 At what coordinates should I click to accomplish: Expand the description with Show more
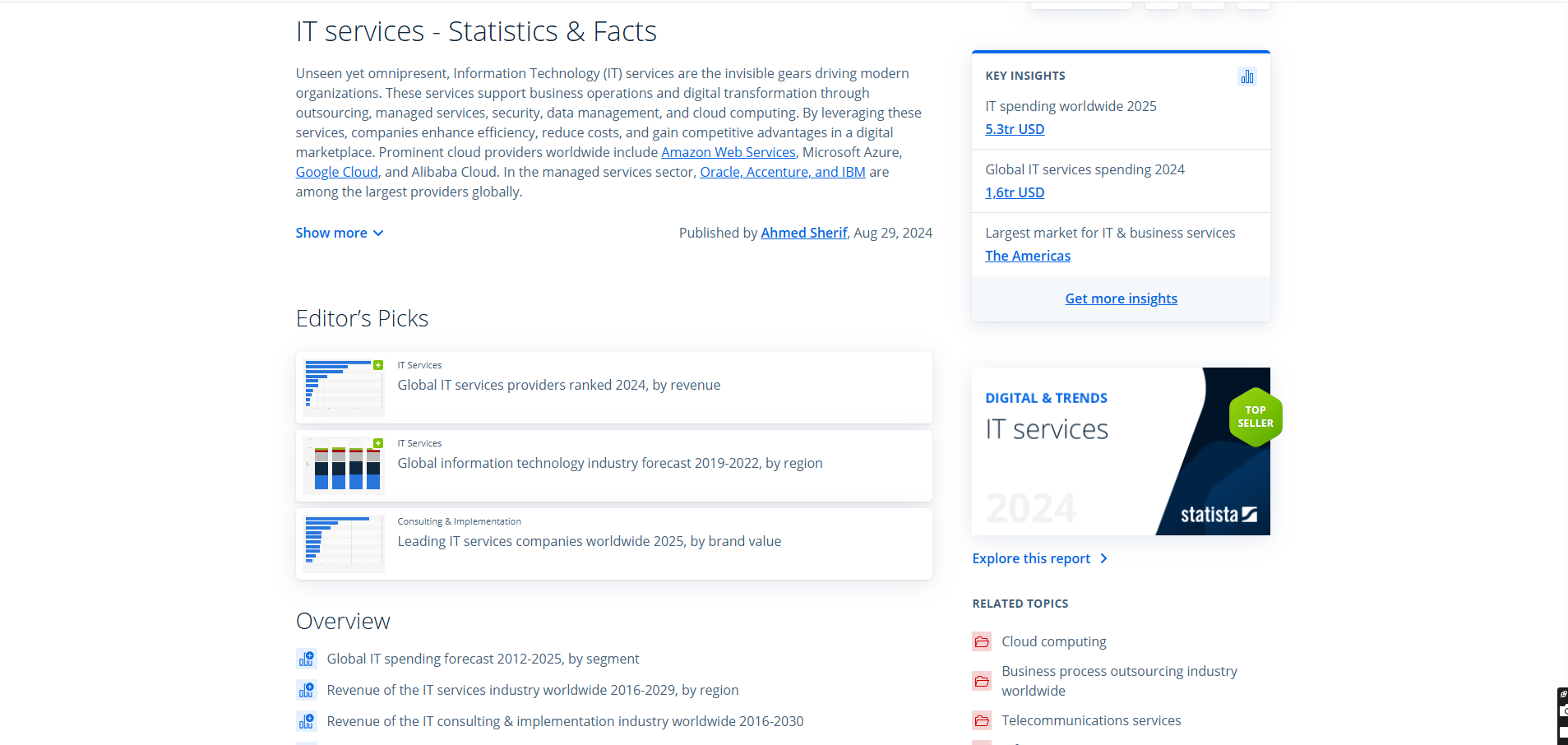point(339,233)
